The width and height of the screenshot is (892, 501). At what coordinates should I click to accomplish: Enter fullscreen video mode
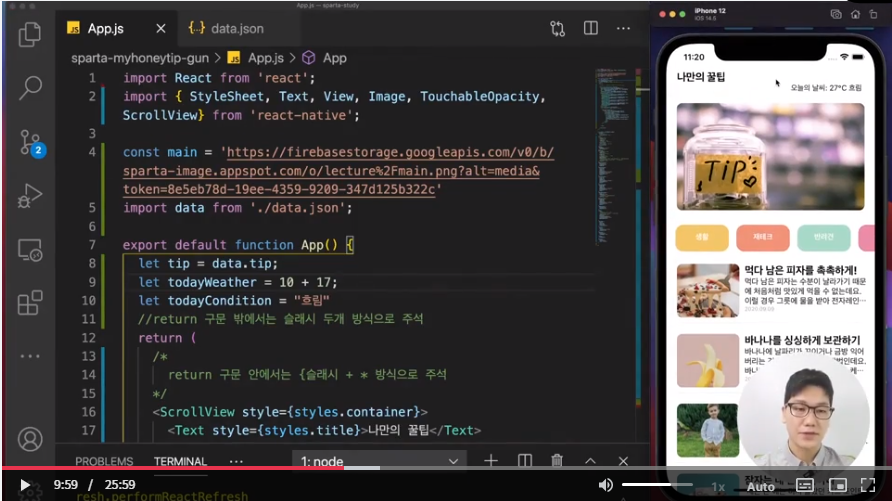tap(868, 485)
